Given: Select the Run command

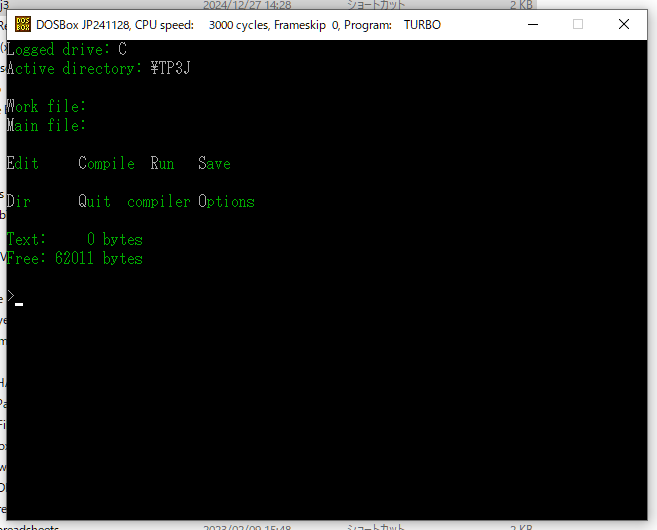Looking at the screenshot, I should (x=162, y=163).
